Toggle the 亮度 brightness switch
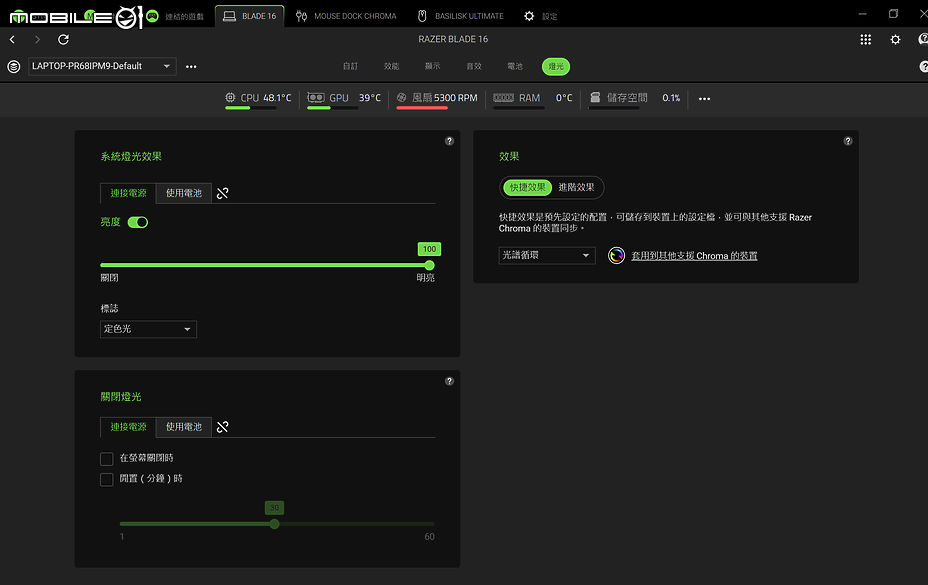The height and width of the screenshot is (585, 928). pos(138,222)
